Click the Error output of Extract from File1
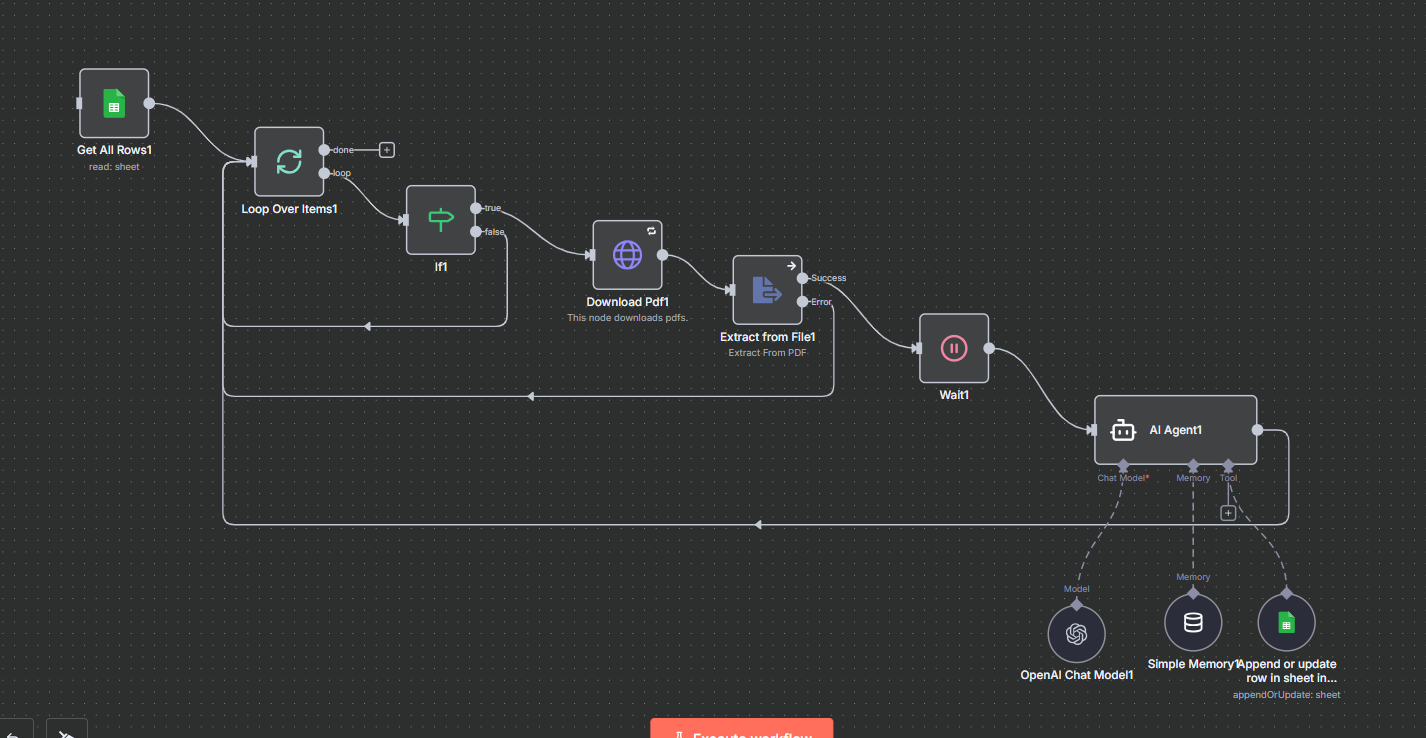This screenshot has height=738, width=1426. click(802, 302)
